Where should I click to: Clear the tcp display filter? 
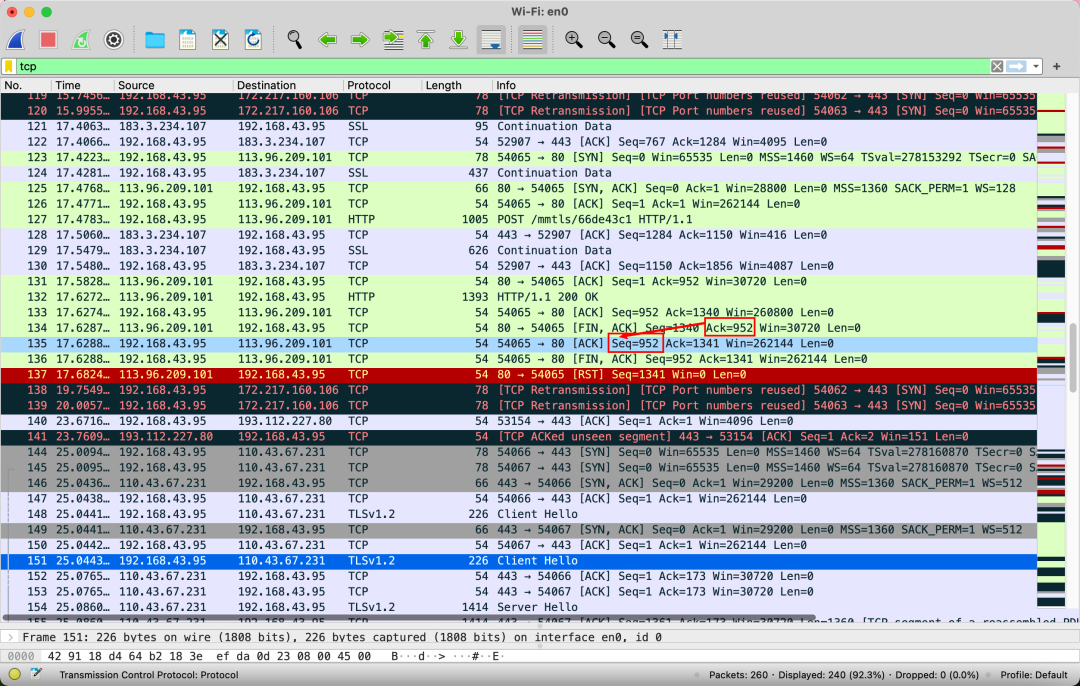tap(997, 66)
